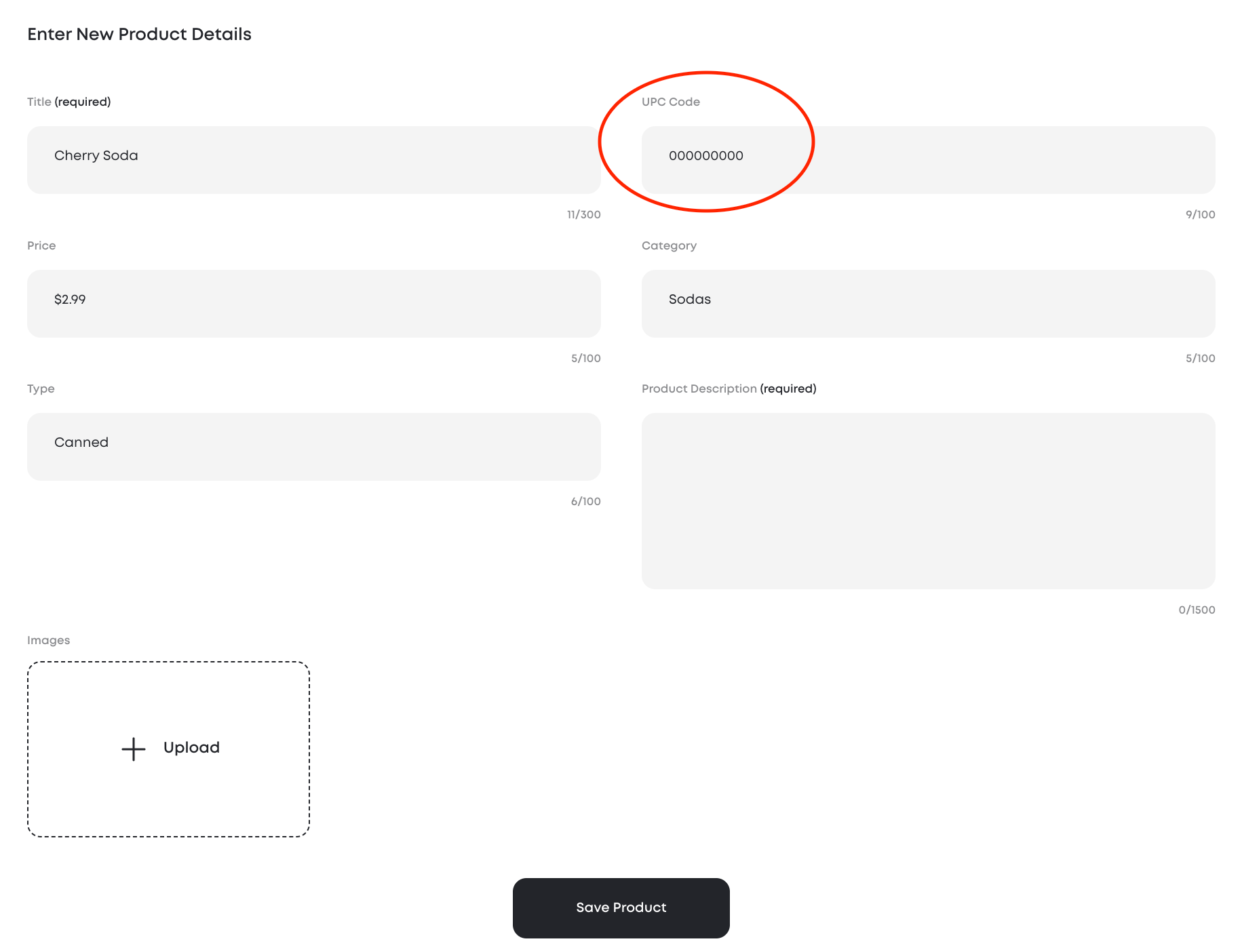Click the Upload image dropzone

168,749
